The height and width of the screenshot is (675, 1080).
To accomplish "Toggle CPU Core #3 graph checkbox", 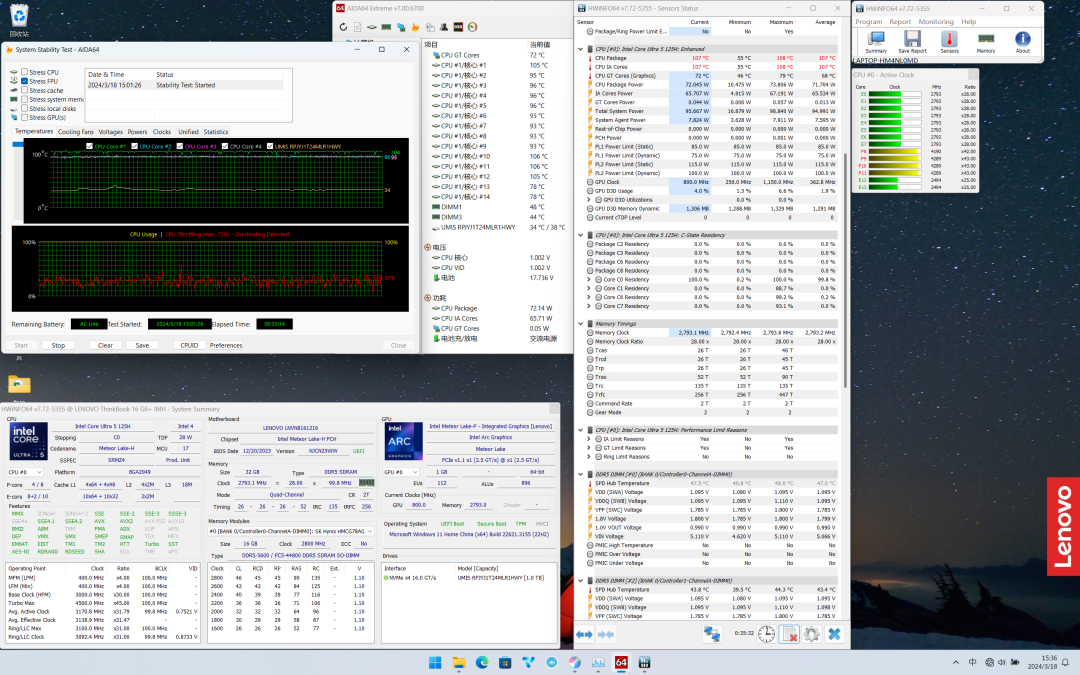I will point(180,146).
